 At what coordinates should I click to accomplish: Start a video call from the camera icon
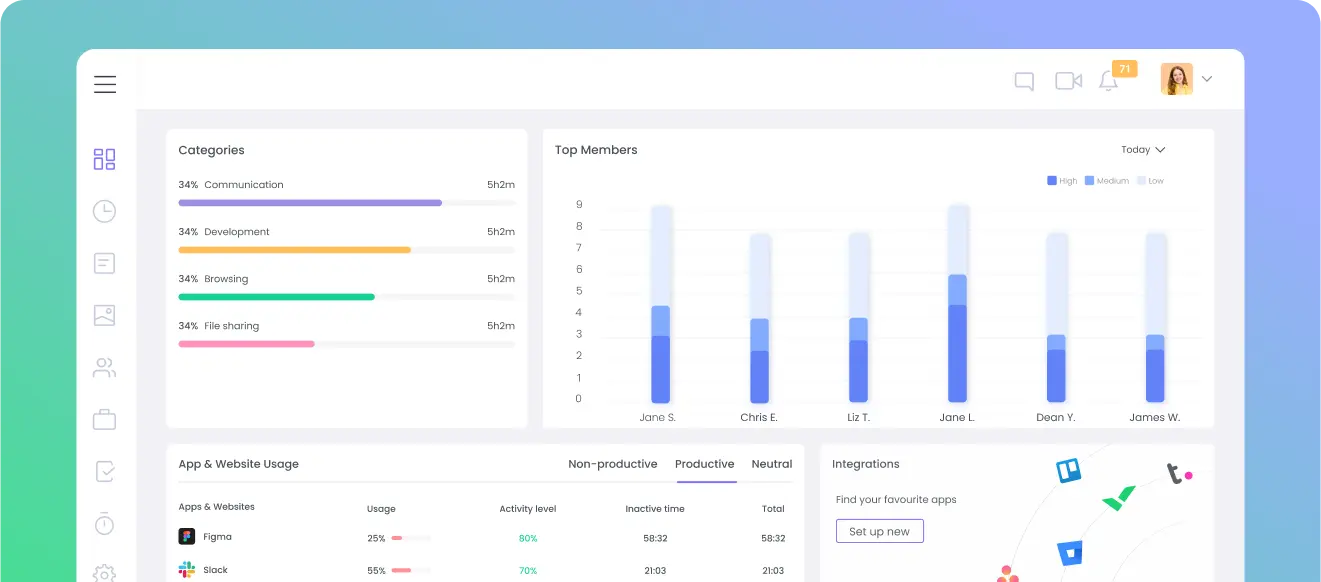coord(1068,80)
